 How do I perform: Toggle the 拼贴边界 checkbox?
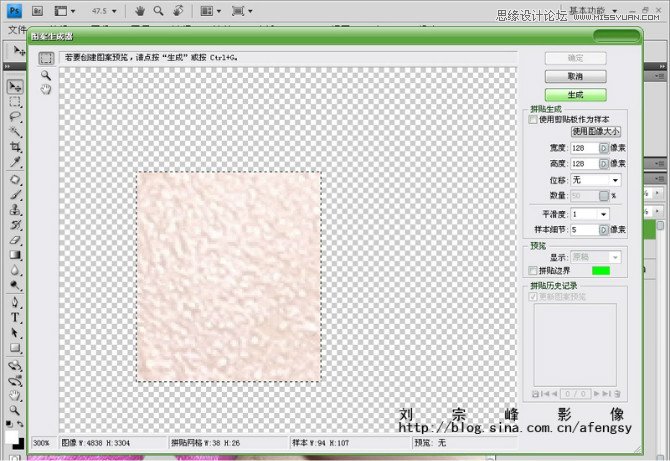[x=533, y=270]
